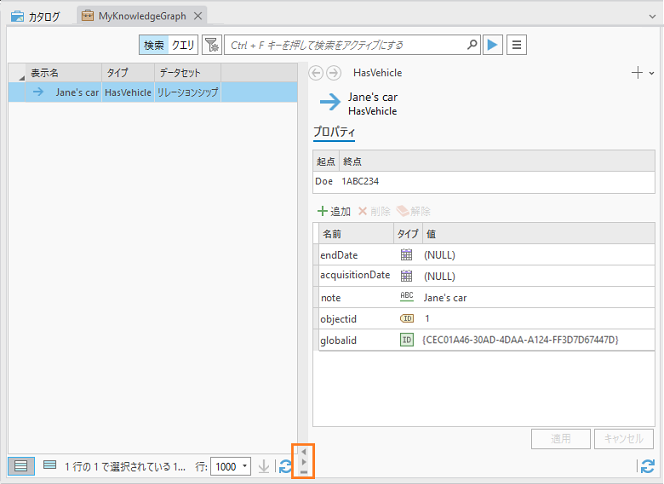Click the forward navigation arrow above details

coord(334,73)
